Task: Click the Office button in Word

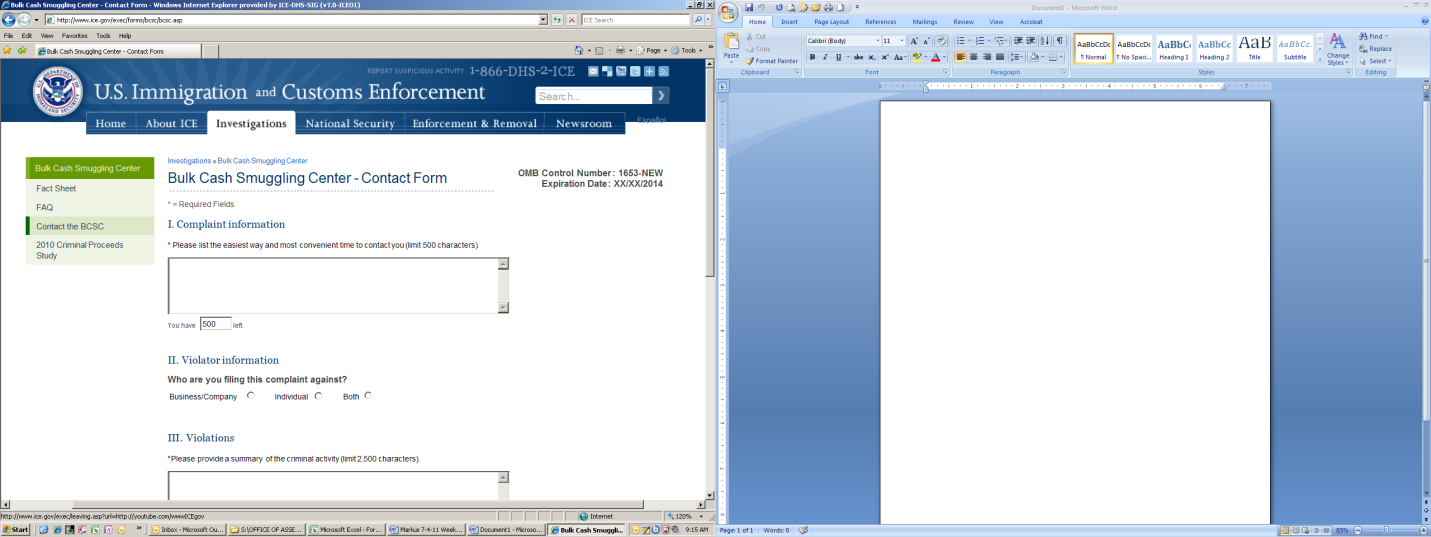Action: [x=728, y=11]
